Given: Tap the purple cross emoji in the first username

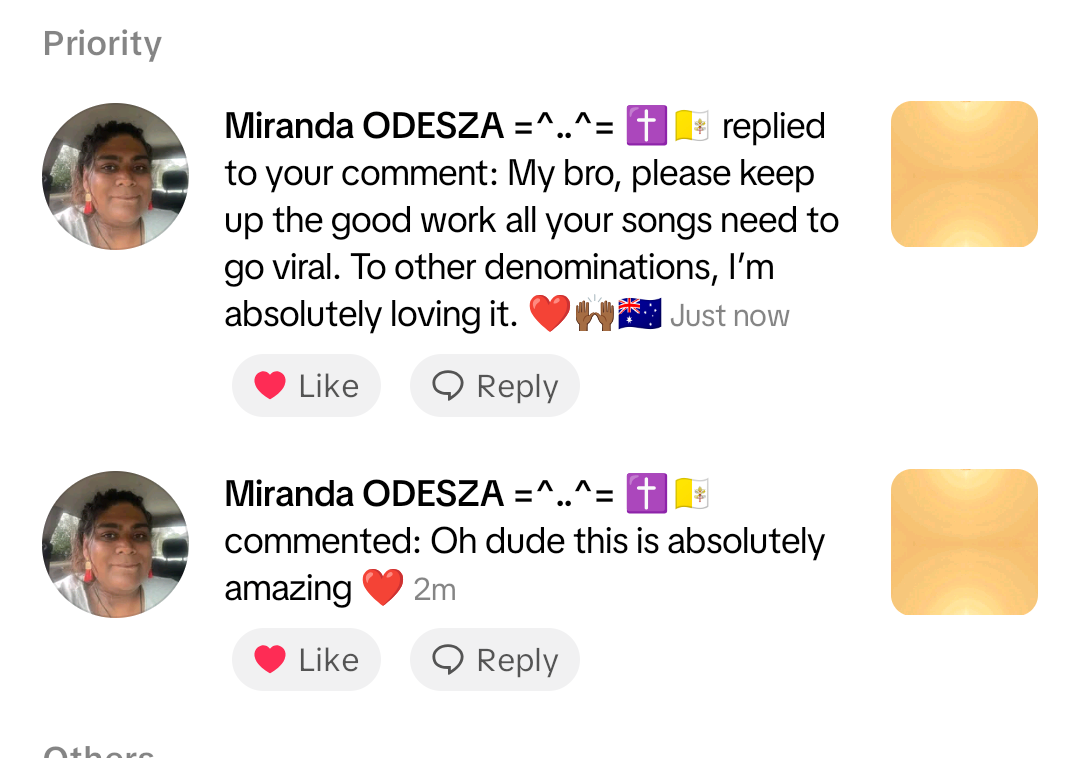Looking at the screenshot, I should coord(646,127).
